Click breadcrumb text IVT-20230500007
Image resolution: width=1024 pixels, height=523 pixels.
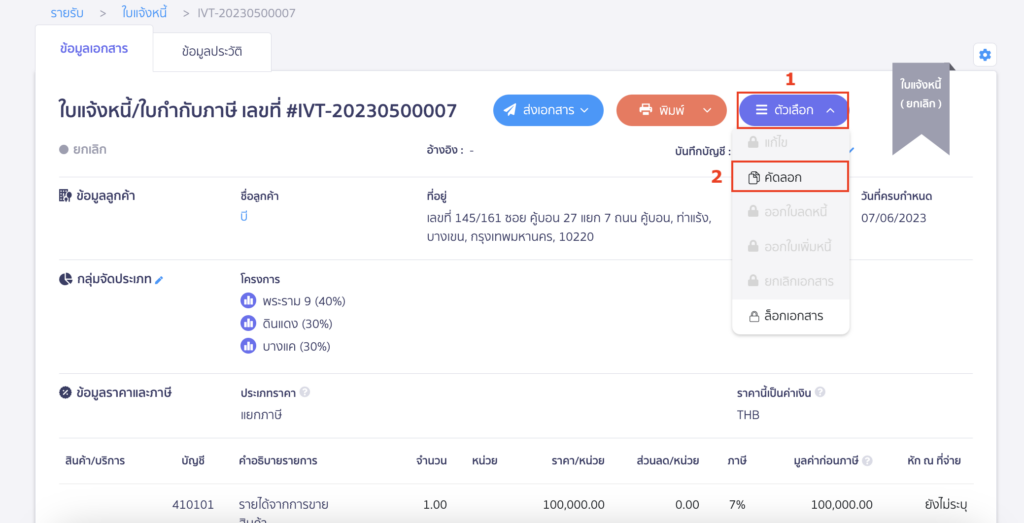[246, 13]
